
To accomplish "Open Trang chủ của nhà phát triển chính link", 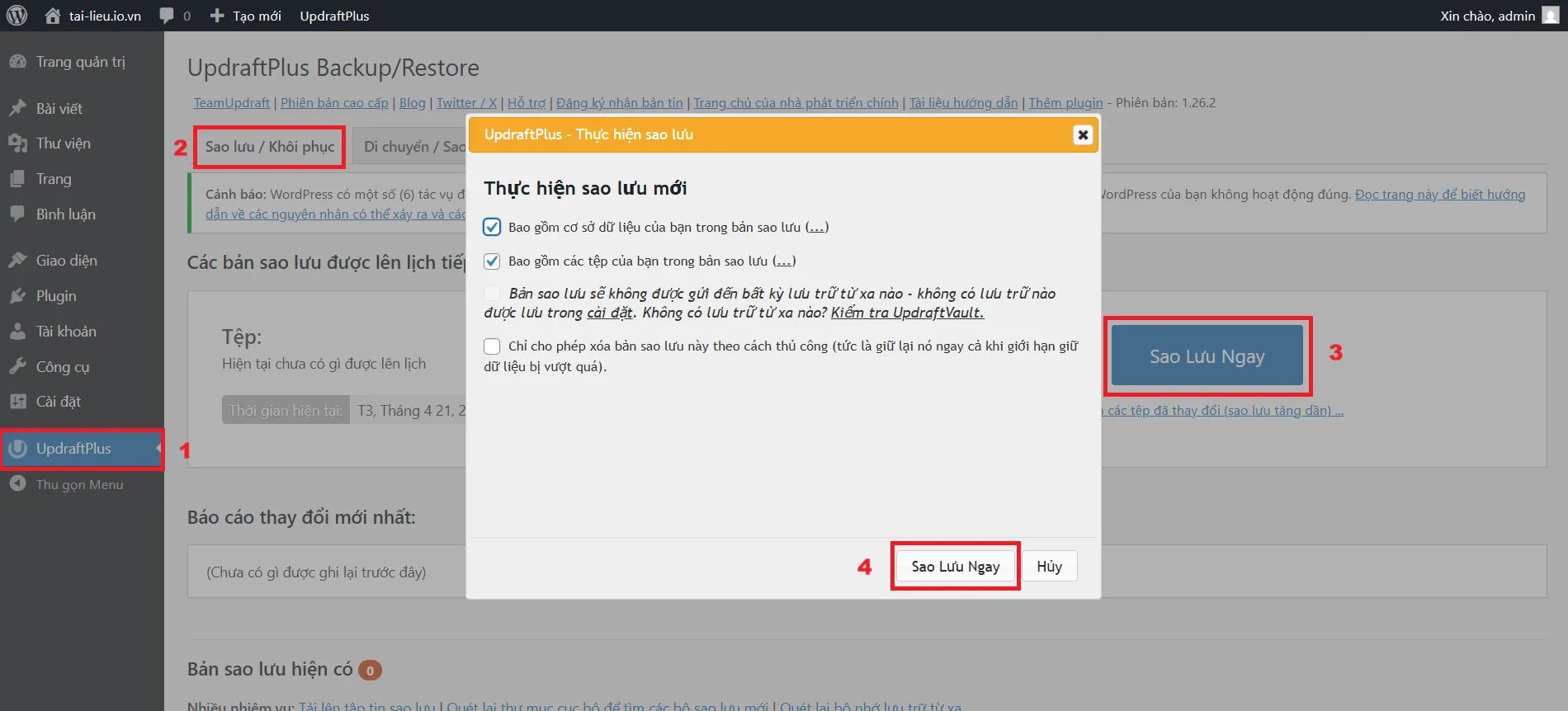I will (796, 103).
